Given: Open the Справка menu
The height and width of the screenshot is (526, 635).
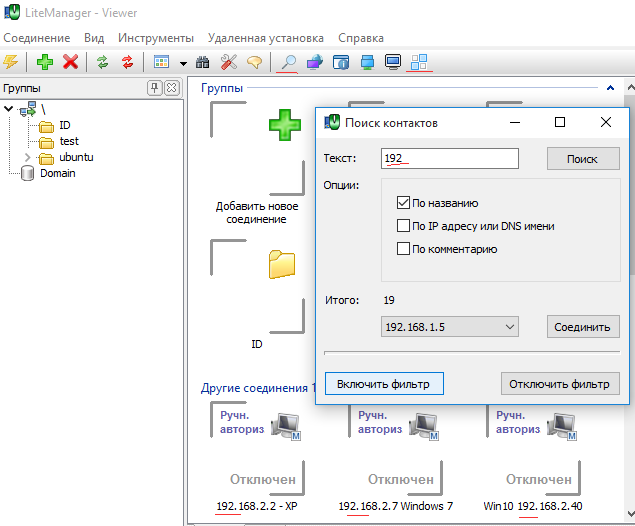Looking at the screenshot, I should [x=361, y=38].
